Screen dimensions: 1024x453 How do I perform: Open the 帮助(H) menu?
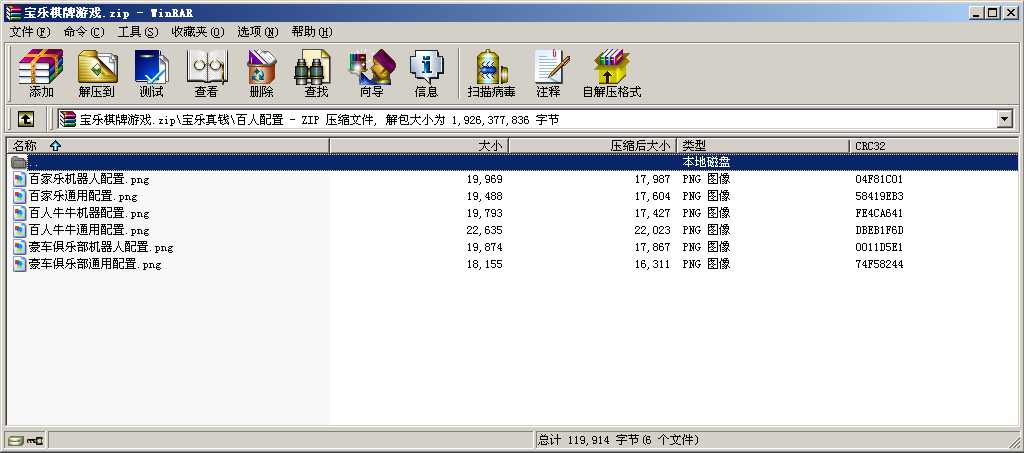tap(312, 31)
